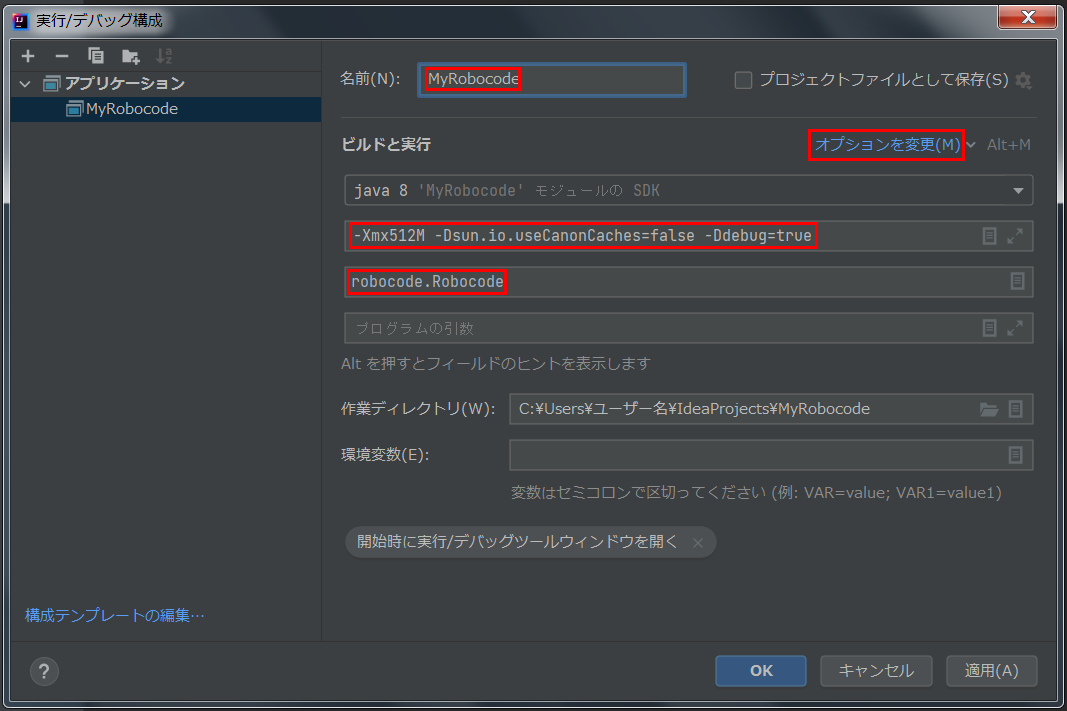Open project file storage gear settings

[x=1023, y=80]
